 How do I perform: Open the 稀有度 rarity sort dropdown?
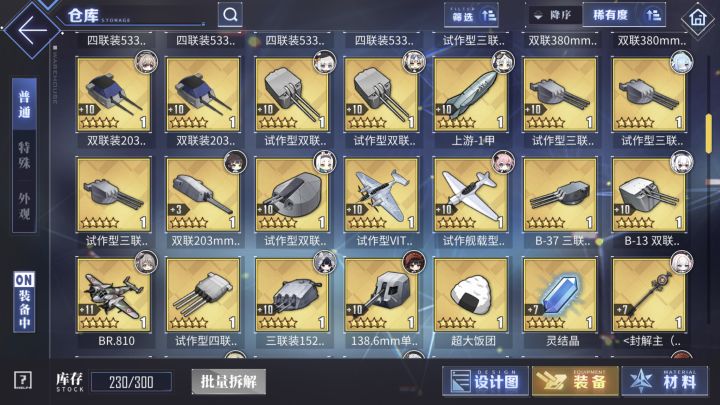[624, 15]
